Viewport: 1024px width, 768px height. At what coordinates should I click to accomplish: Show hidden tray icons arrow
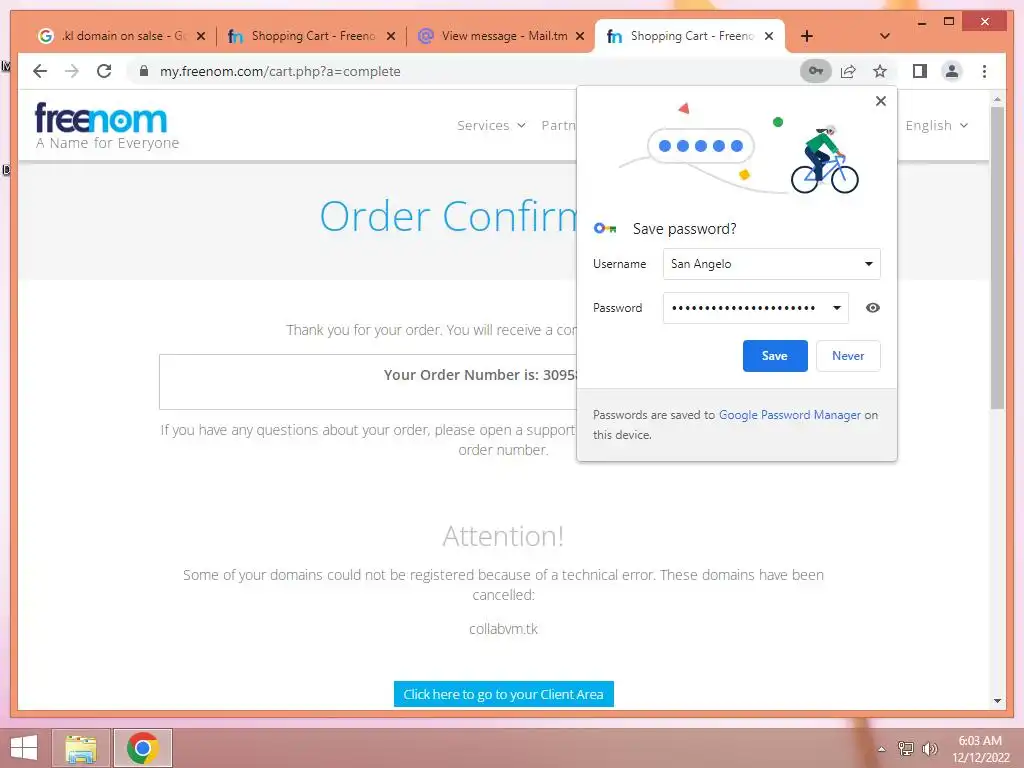click(882, 749)
